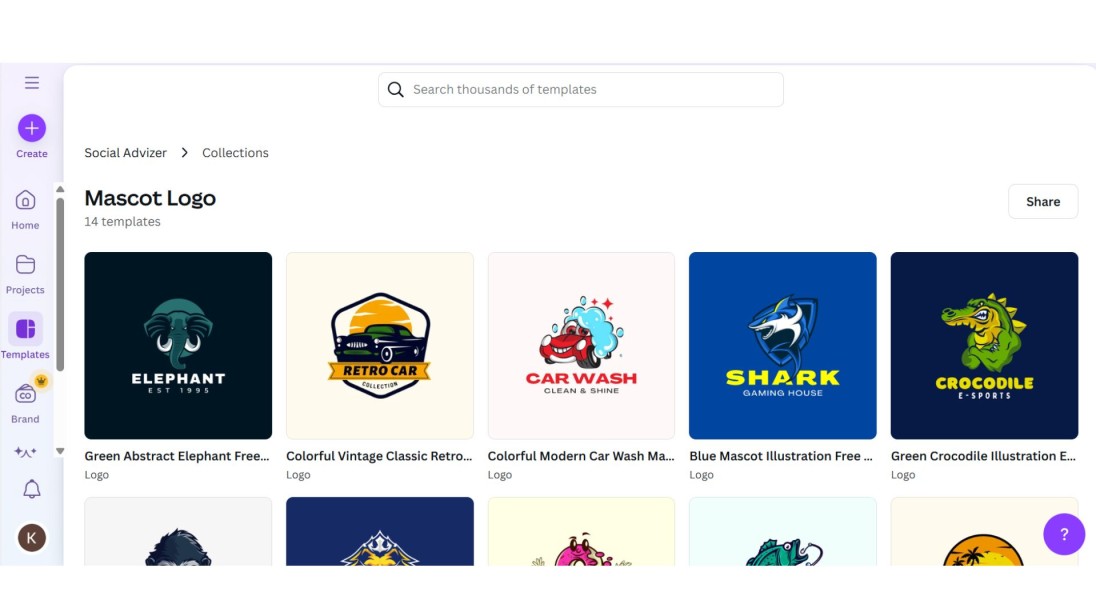
Task: Click sidebar scroll down arrow
Action: tap(60, 451)
